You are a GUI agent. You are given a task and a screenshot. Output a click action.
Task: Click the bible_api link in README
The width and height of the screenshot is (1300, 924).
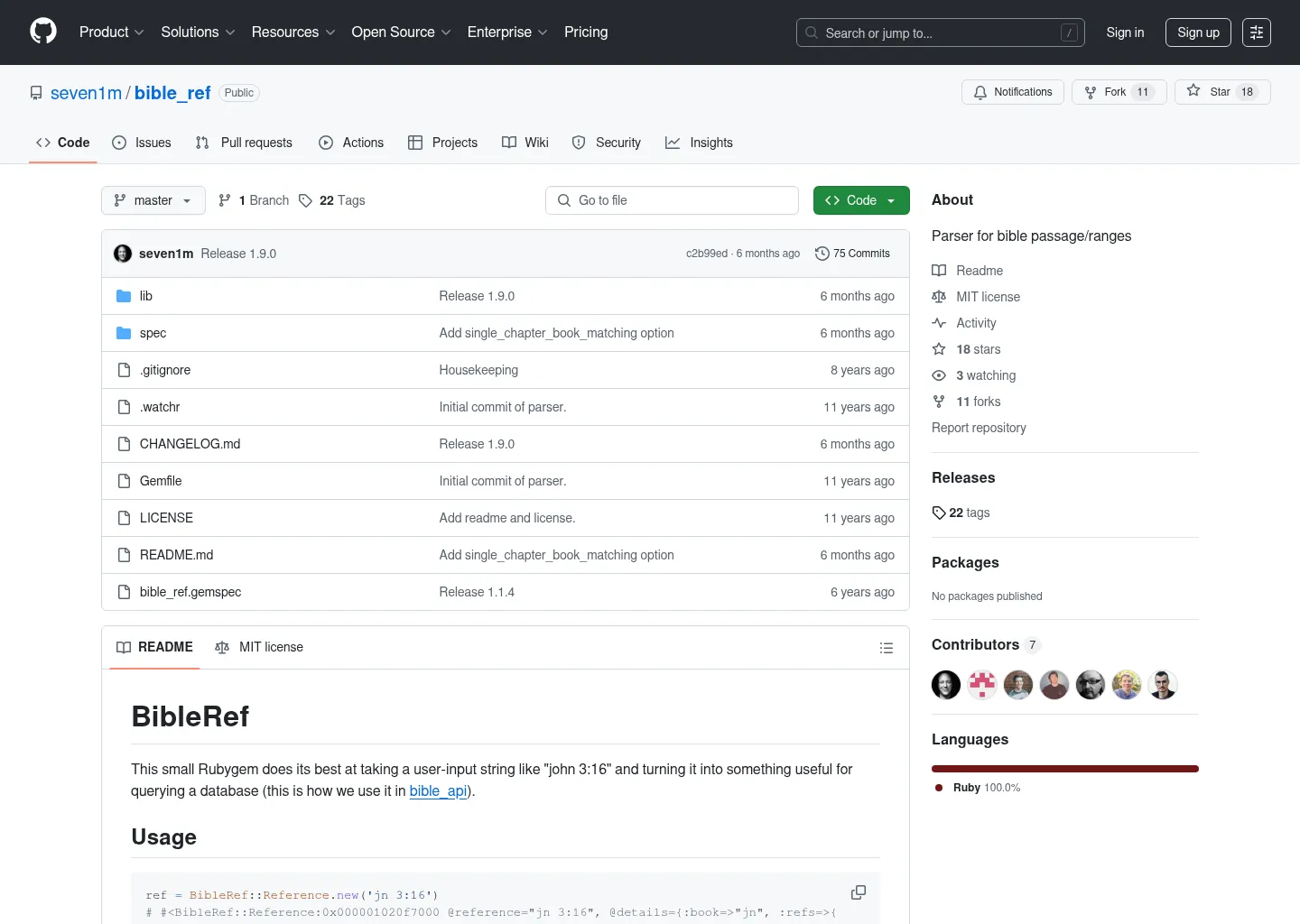[x=438, y=791]
